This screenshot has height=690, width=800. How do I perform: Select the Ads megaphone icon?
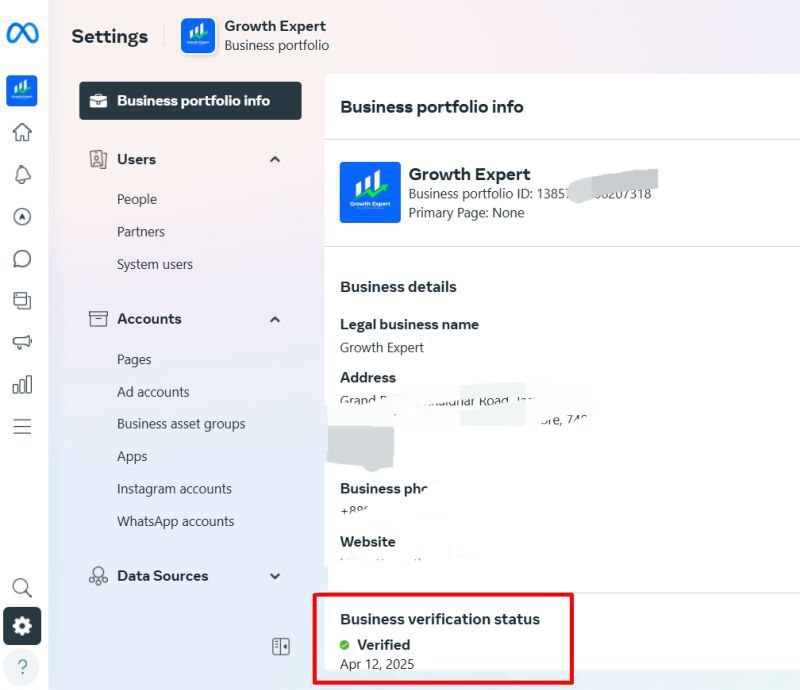22,342
